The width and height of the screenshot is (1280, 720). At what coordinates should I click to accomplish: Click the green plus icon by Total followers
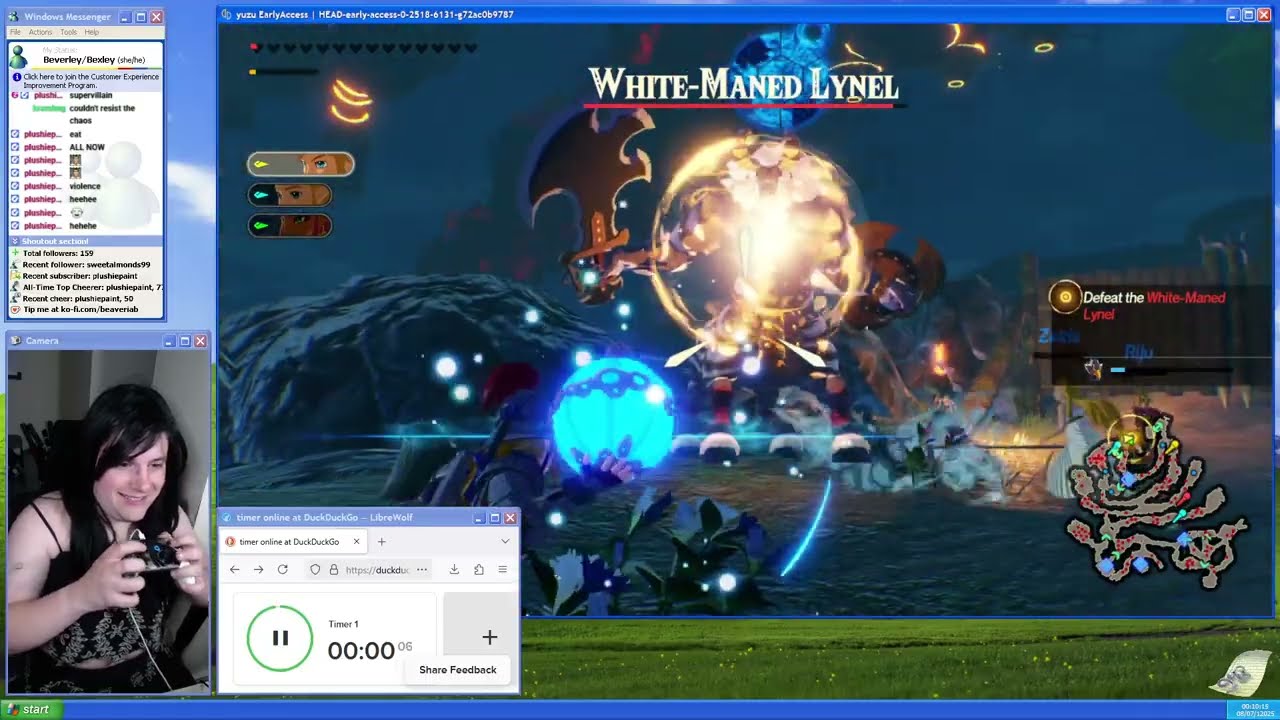click(15, 253)
